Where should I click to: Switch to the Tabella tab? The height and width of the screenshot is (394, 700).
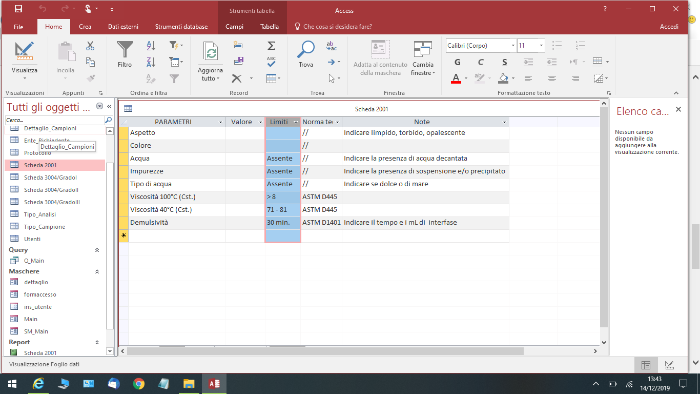270,27
